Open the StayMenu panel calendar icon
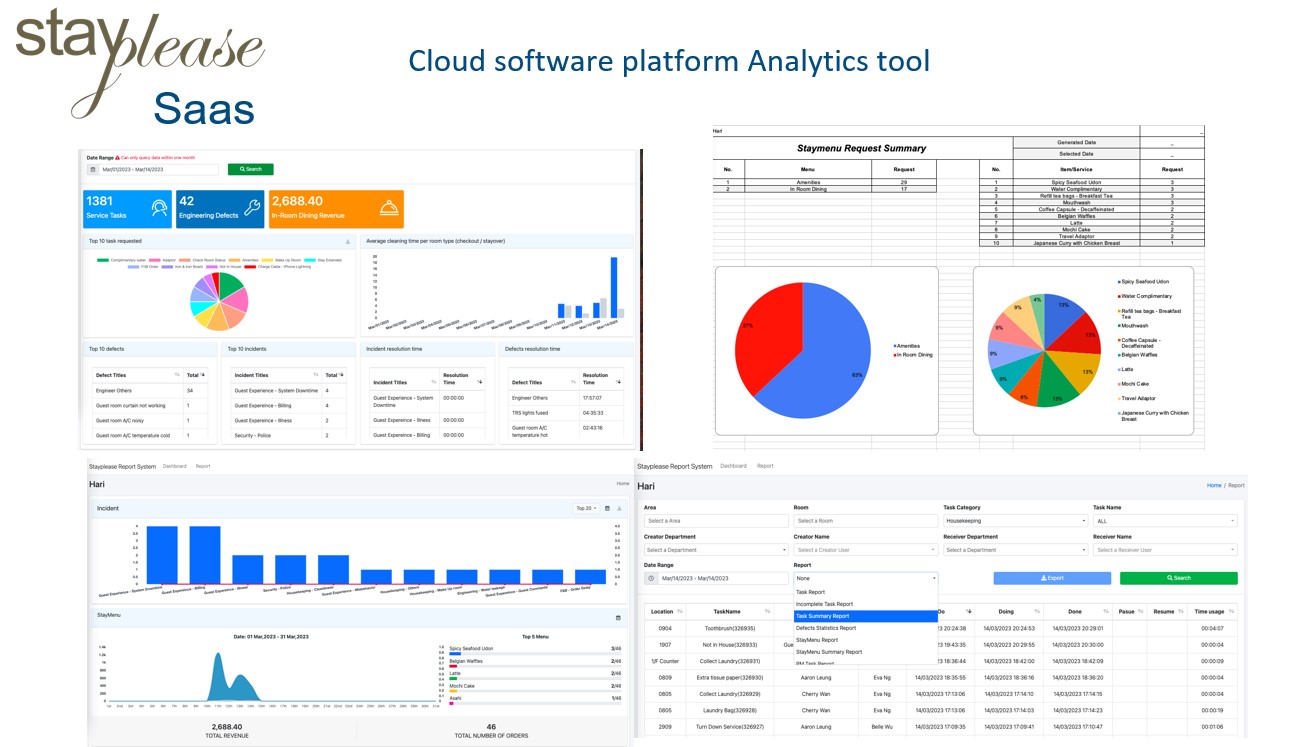1302x747 pixels. click(617, 618)
